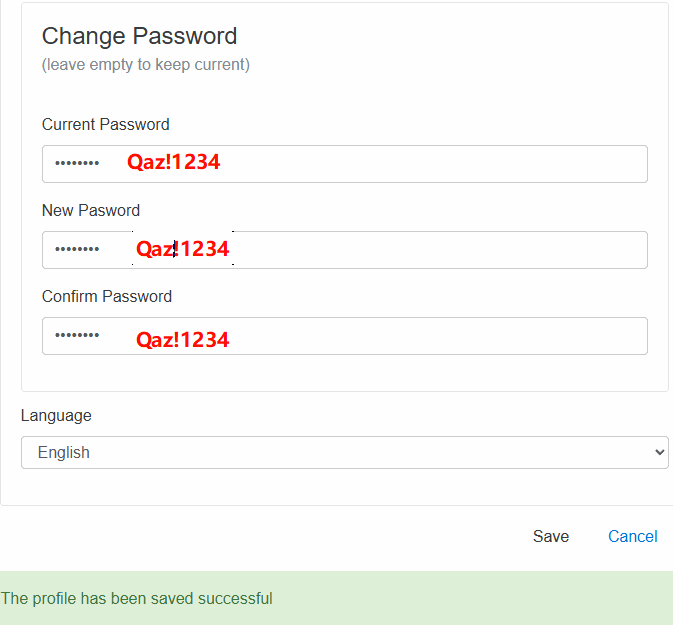Screen dimensions: 673x625
Task: Click red Qaz!1234 text in New Pasword field
Action: (x=182, y=249)
